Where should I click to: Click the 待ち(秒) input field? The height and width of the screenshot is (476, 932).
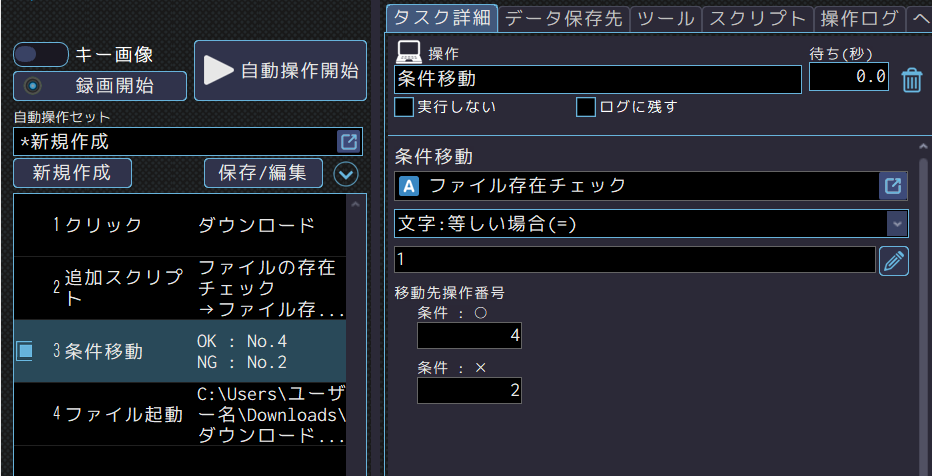click(x=849, y=76)
